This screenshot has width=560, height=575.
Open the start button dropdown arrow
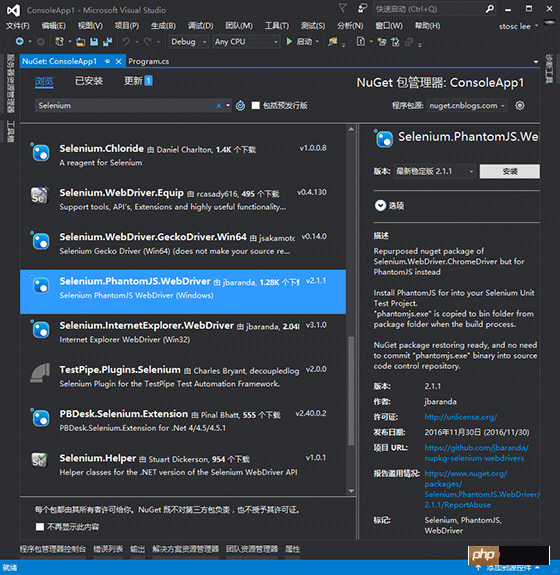tap(317, 42)
